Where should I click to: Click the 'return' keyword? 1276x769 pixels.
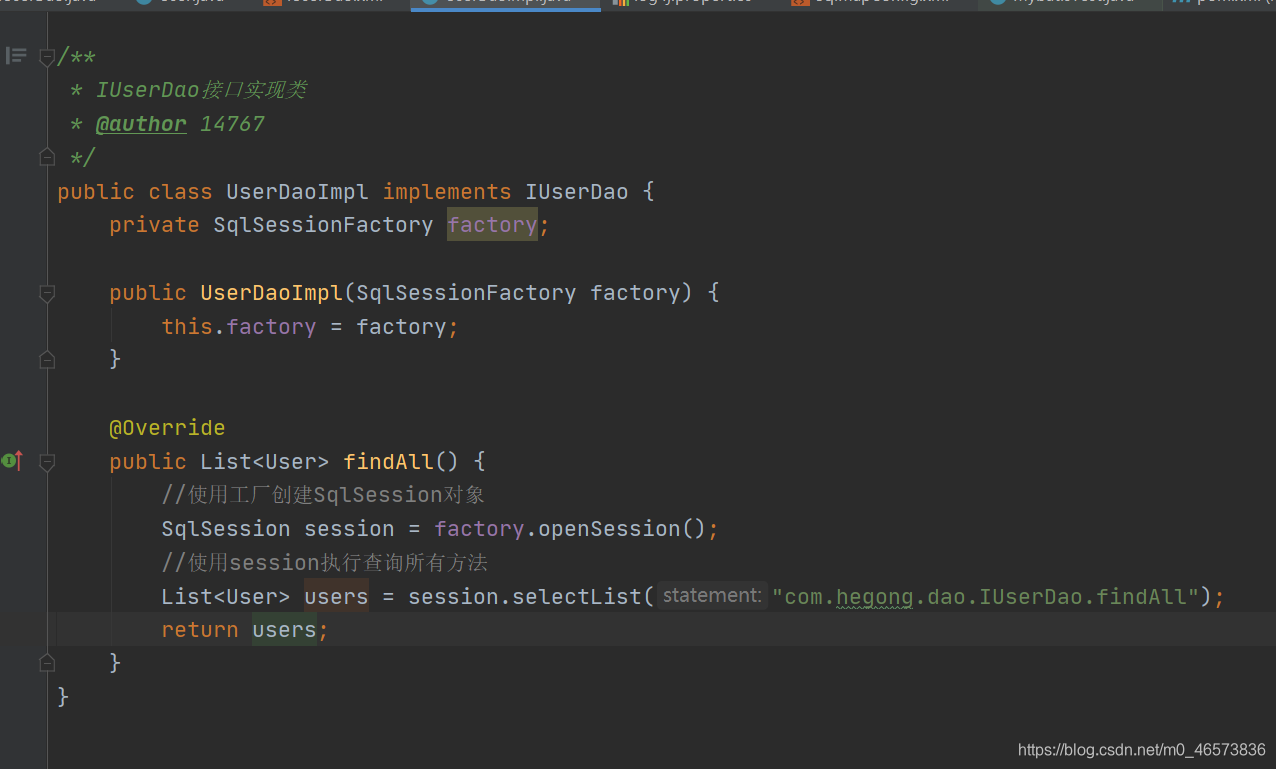pyautogui.click(x=200, y=630)
